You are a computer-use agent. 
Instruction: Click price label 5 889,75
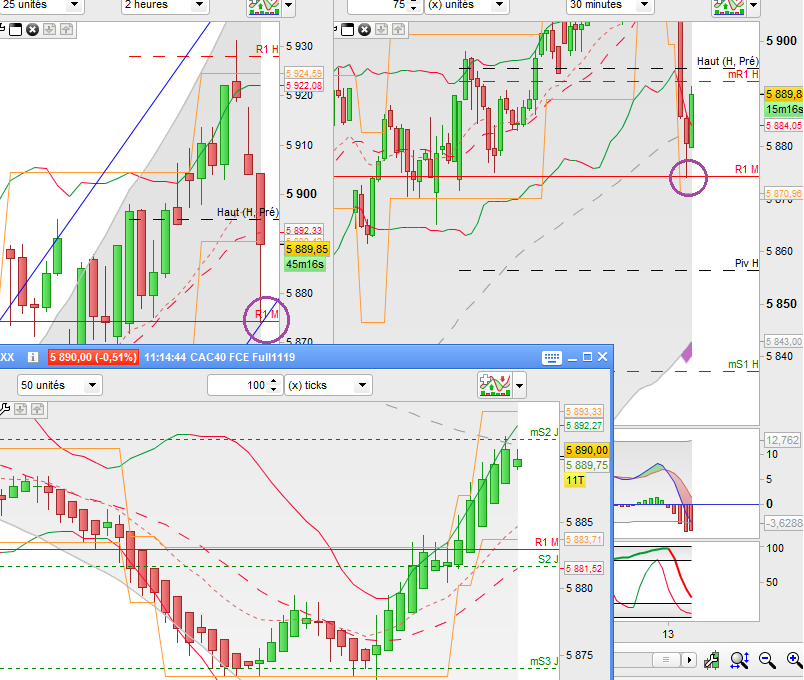(x=587, y=465)
